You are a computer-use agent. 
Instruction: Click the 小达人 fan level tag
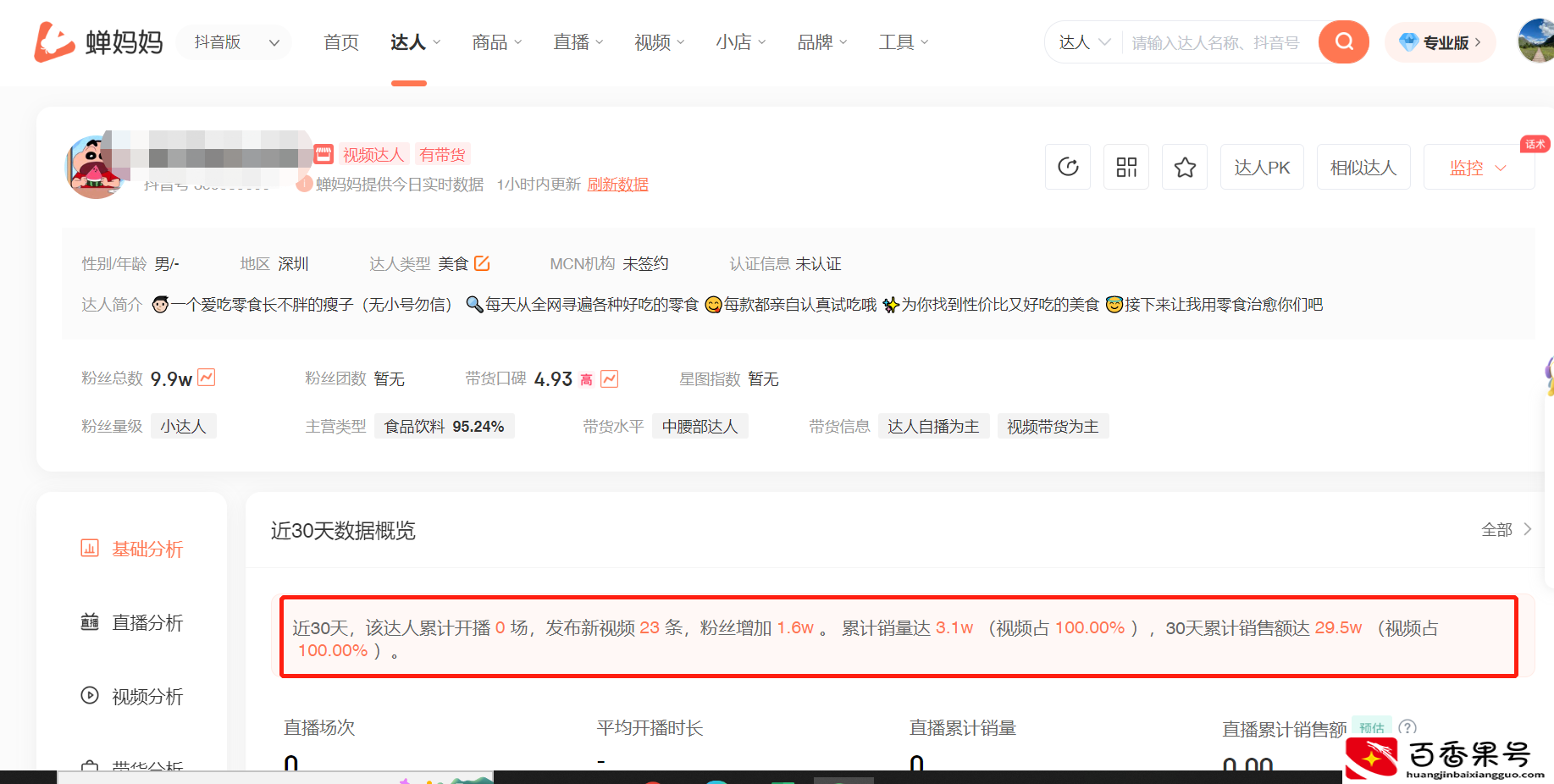[x=184, y=426]
